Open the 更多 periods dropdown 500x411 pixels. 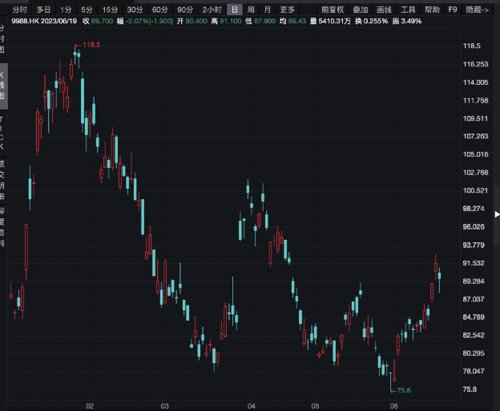[x=287, y=10]
